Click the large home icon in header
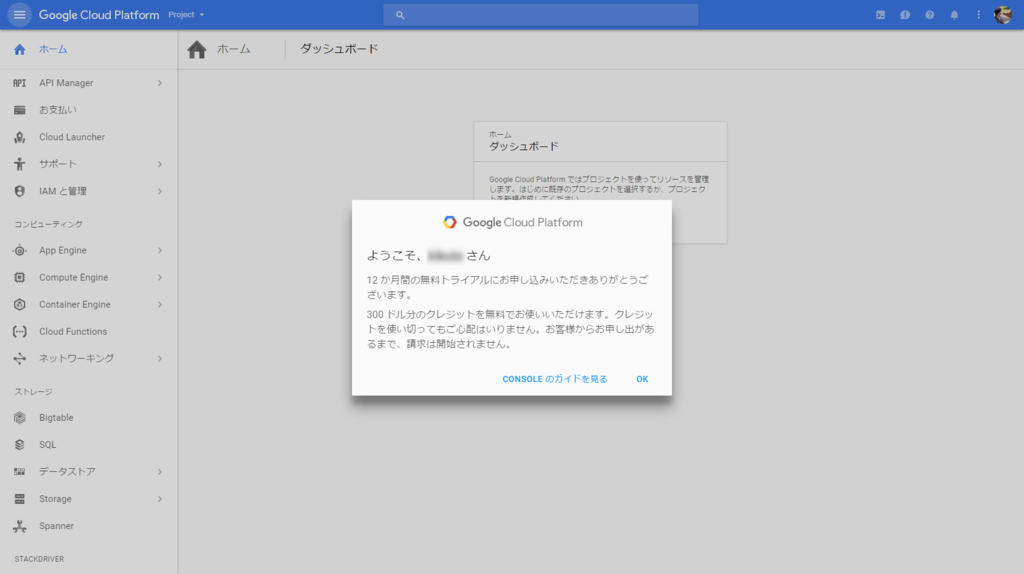 tap(197, 49)
